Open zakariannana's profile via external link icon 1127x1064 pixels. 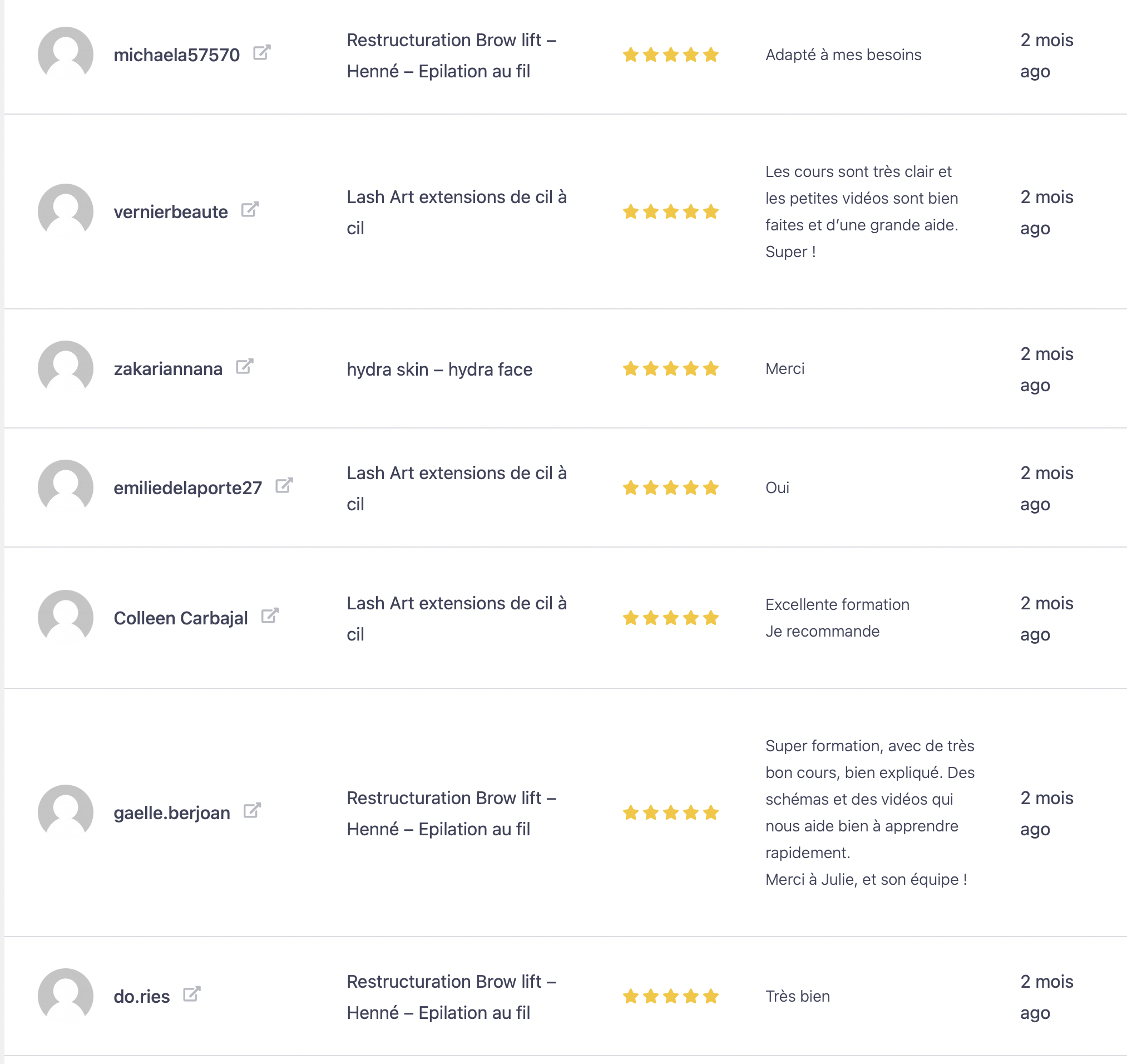244,367
